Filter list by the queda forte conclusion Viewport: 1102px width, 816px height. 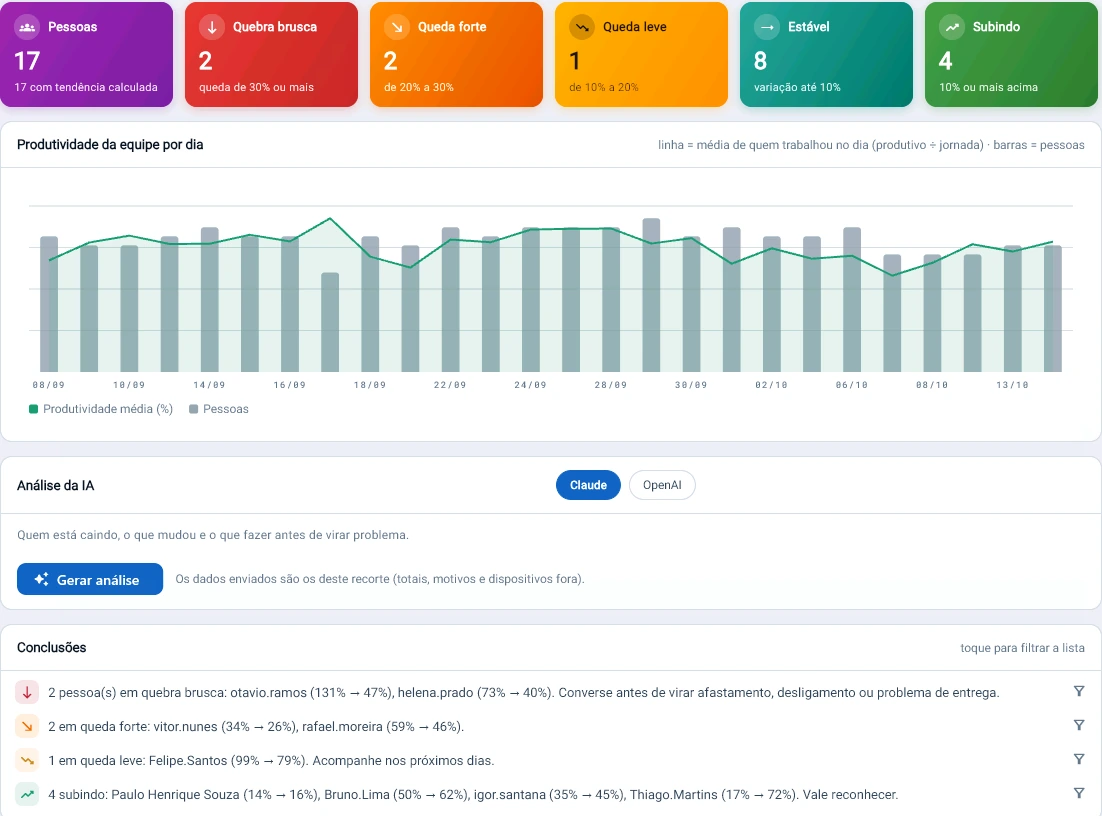[1079, 725]
